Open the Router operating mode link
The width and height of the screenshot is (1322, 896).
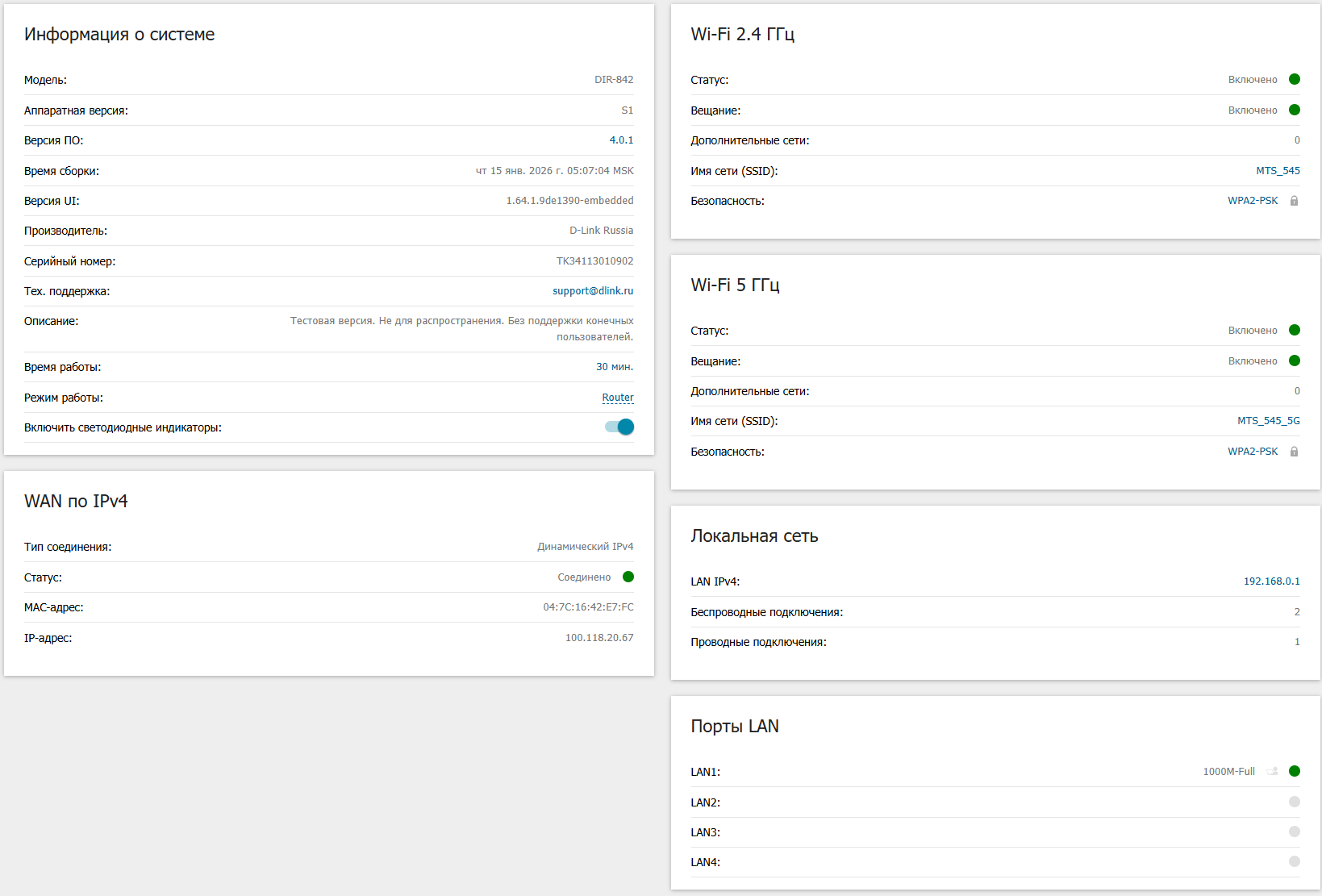pos(617,398)
